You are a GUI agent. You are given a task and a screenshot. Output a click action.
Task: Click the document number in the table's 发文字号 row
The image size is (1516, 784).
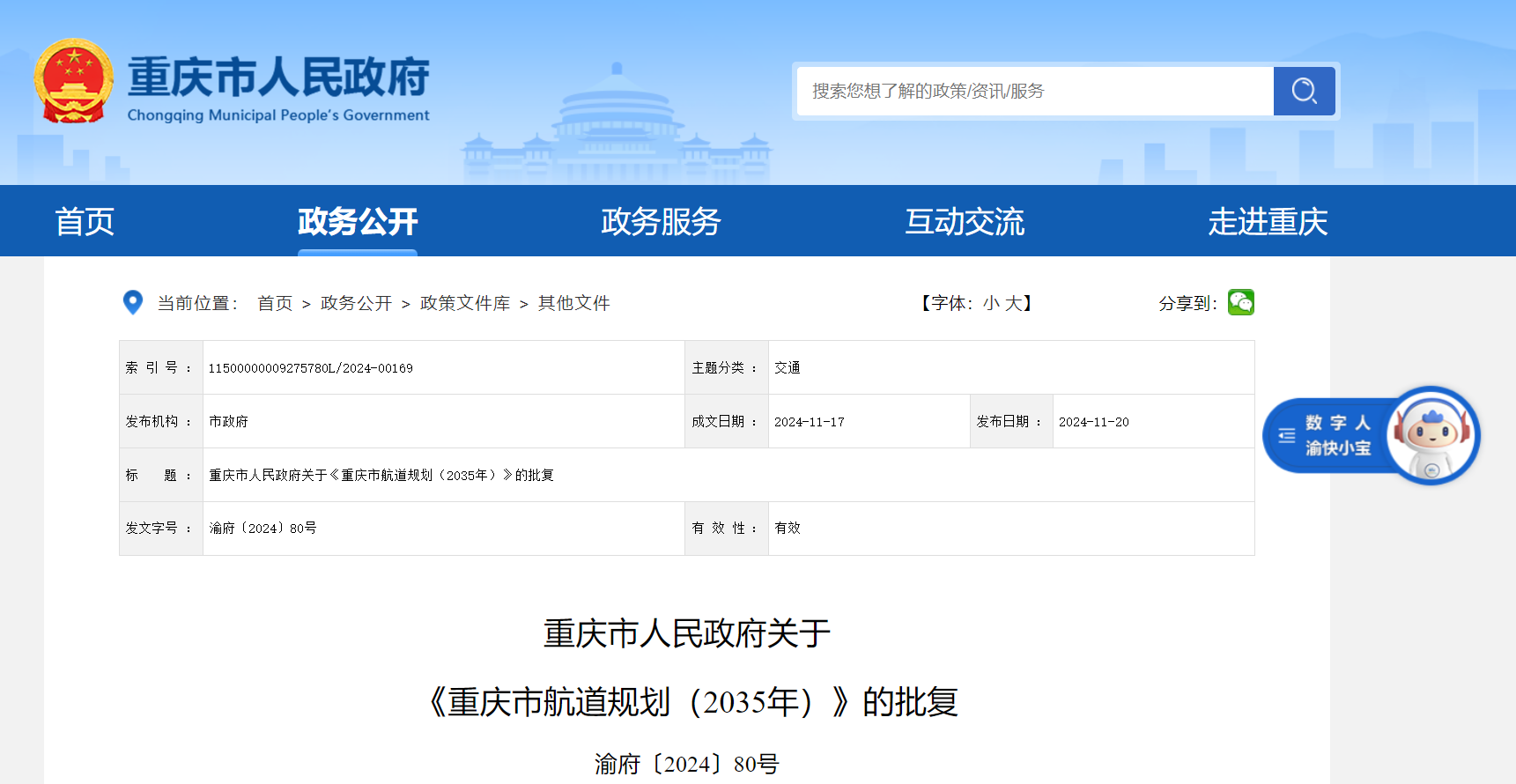[x=263, y=529]
